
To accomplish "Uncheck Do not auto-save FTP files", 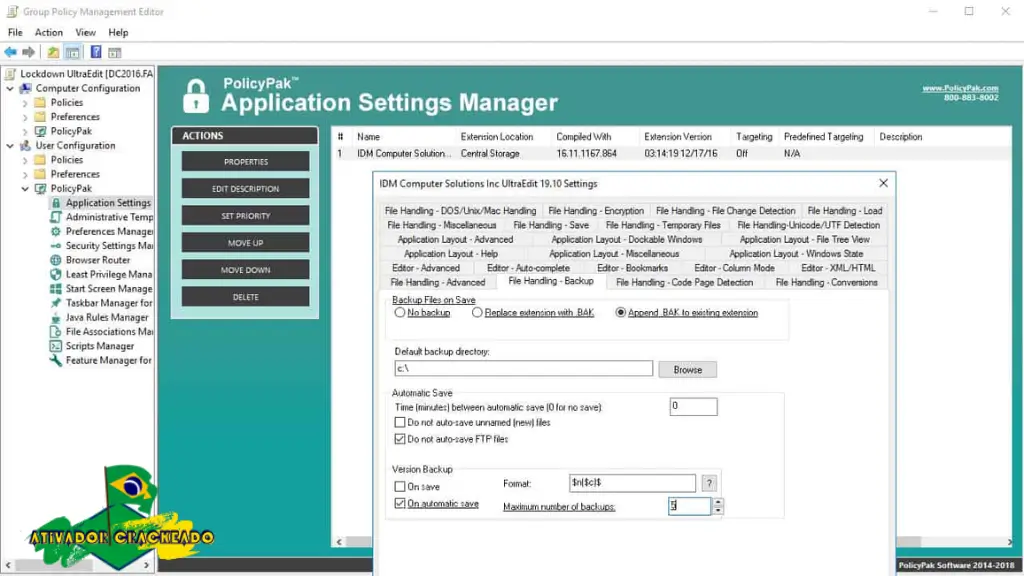I will [400, 440].
